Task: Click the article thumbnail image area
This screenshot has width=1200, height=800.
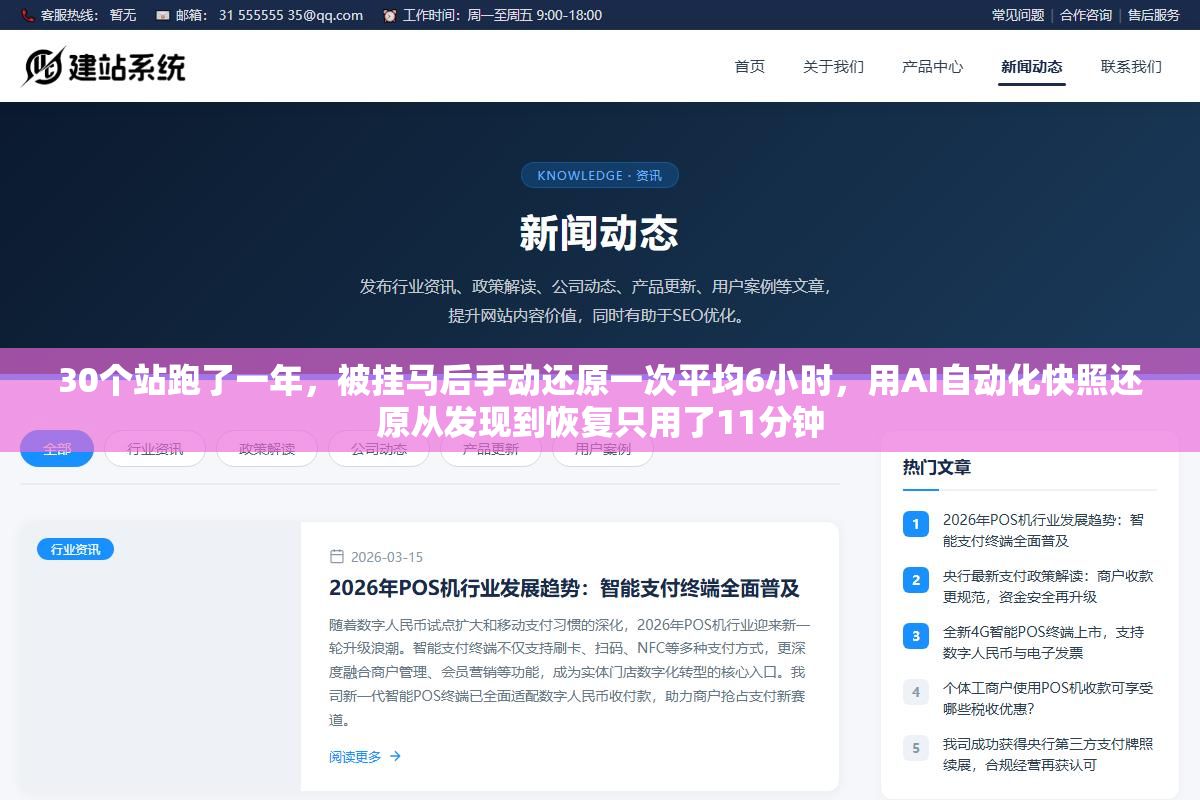Action: click(x=161, y=656)
